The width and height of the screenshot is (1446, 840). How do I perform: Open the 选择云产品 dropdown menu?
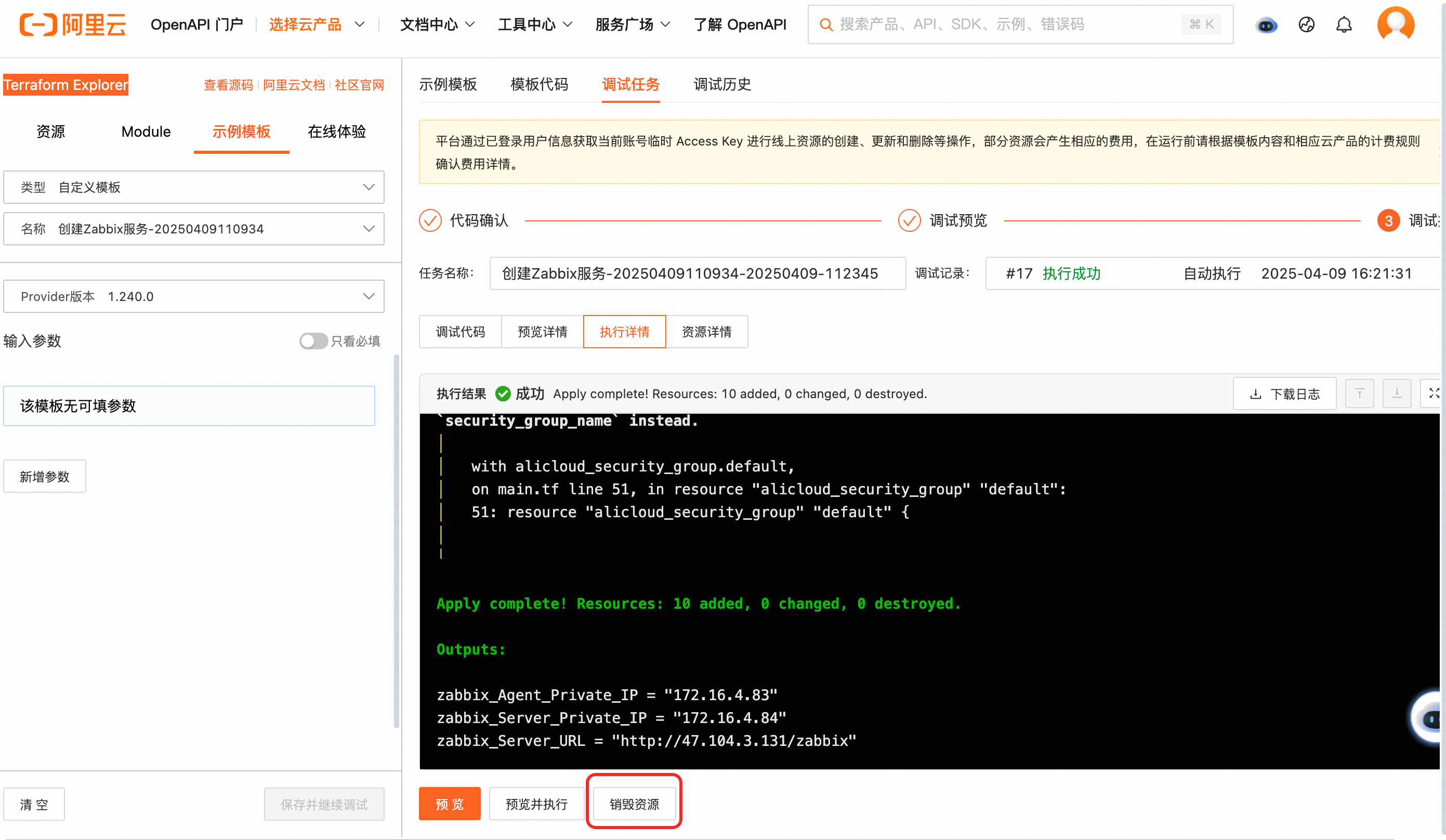(x=316, y=24)
